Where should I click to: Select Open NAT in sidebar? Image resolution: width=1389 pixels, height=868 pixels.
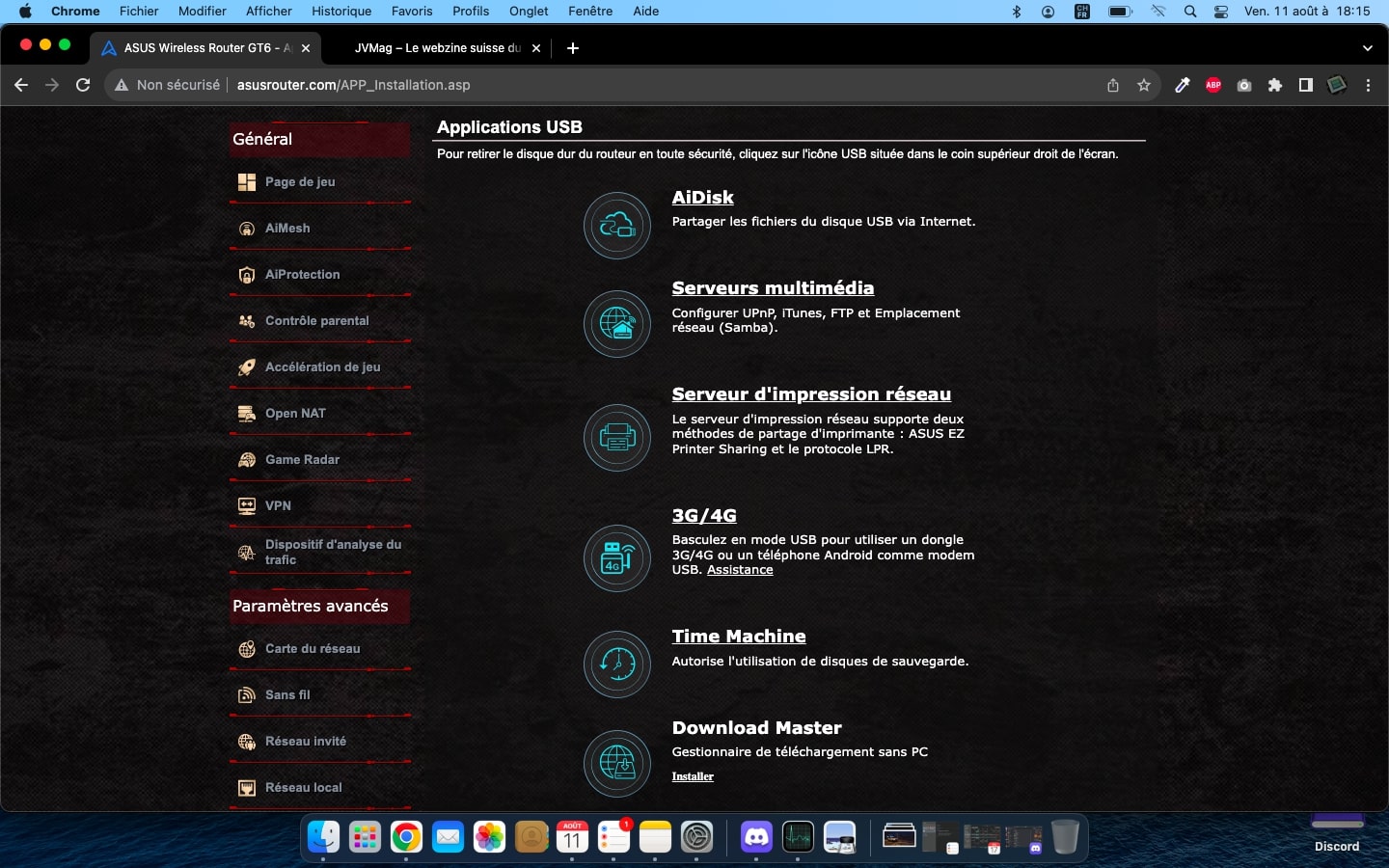(320, 413)
